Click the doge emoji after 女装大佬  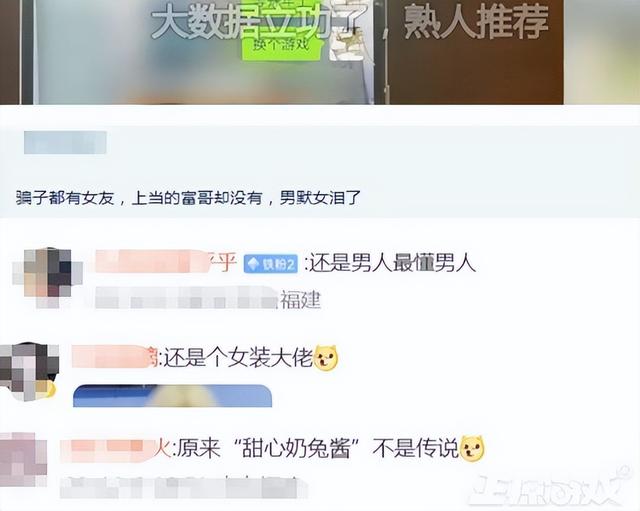pos(326,358)
